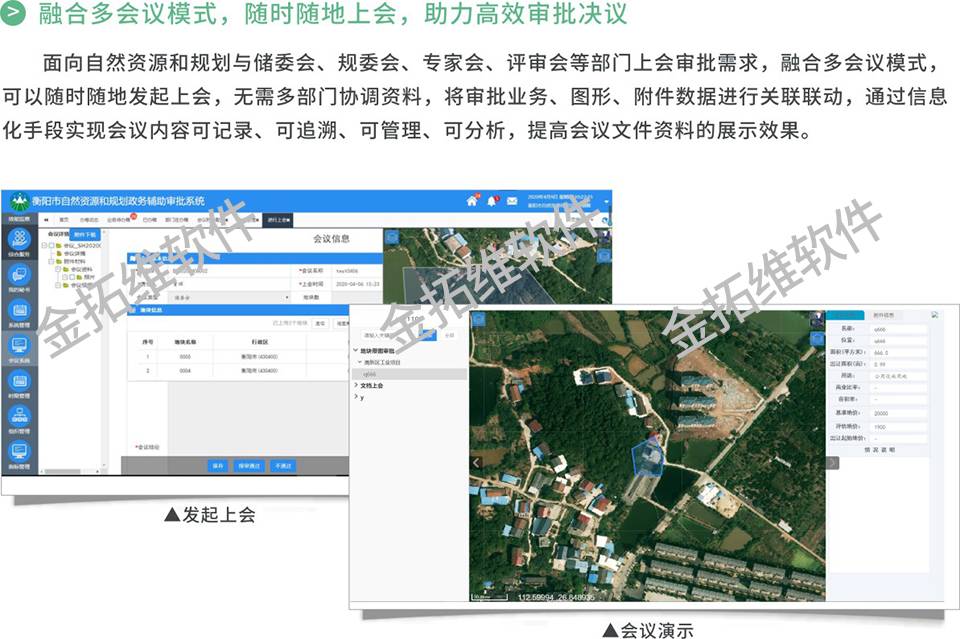Open the meeting type dropdown in 会议信息
The width and height of the screenshot is (960, 639).
pos(229,297)
